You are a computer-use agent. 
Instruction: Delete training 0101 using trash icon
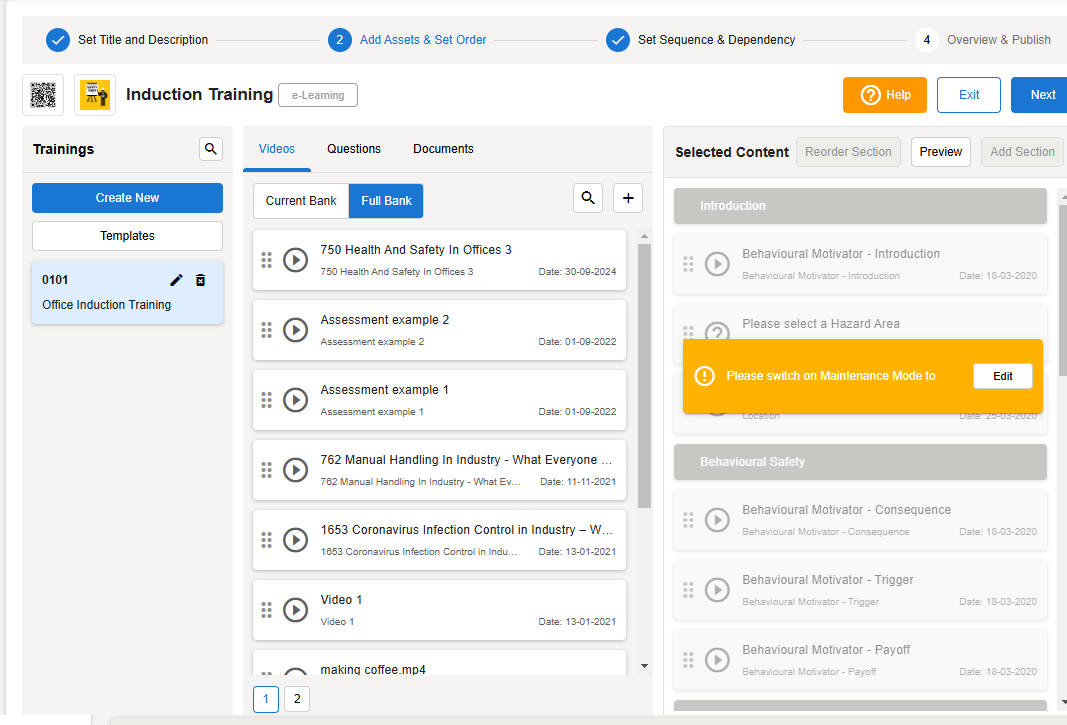coord(200,280)
